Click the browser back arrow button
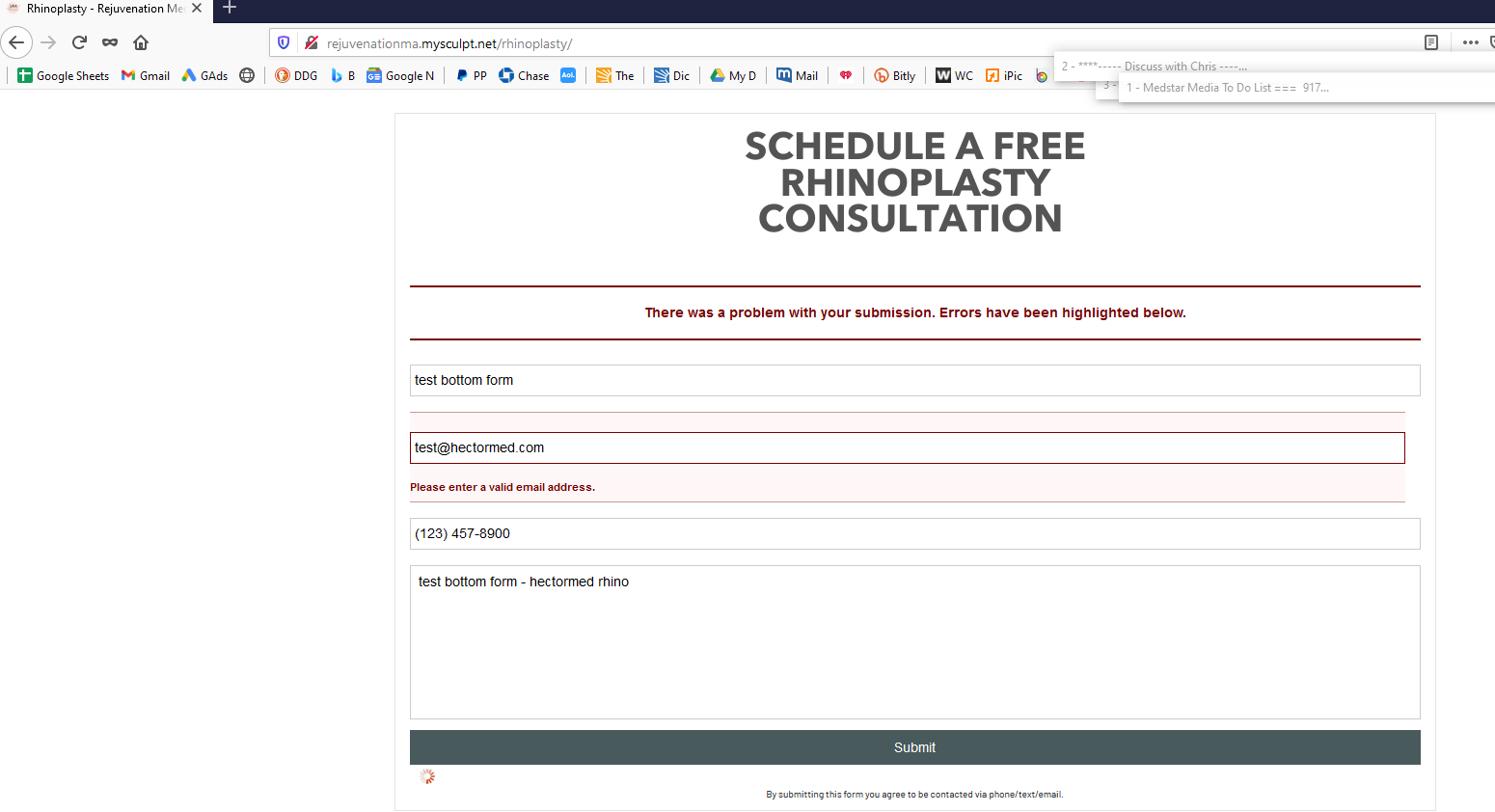Image resolution: width=1495 pixels, height=812 pixels. click(16, 42)
